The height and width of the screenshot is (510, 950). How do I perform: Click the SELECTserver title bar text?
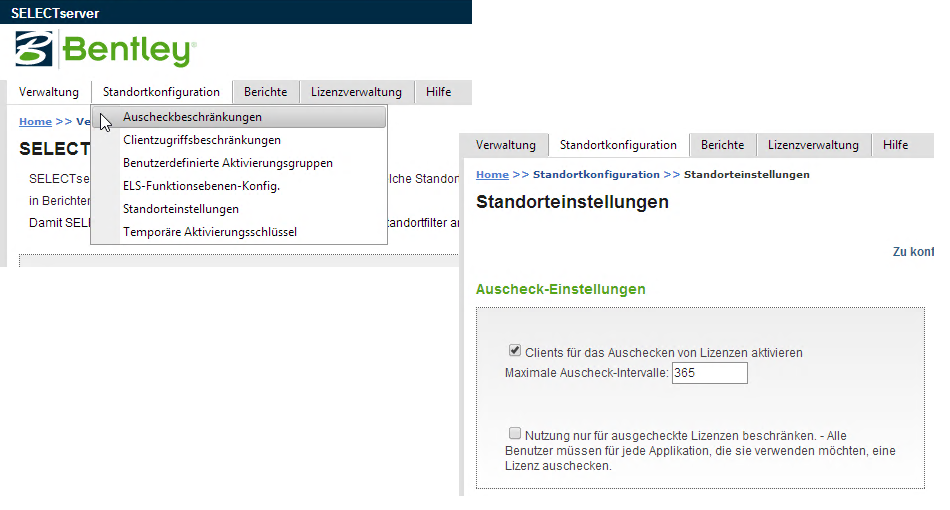(55, 13)
